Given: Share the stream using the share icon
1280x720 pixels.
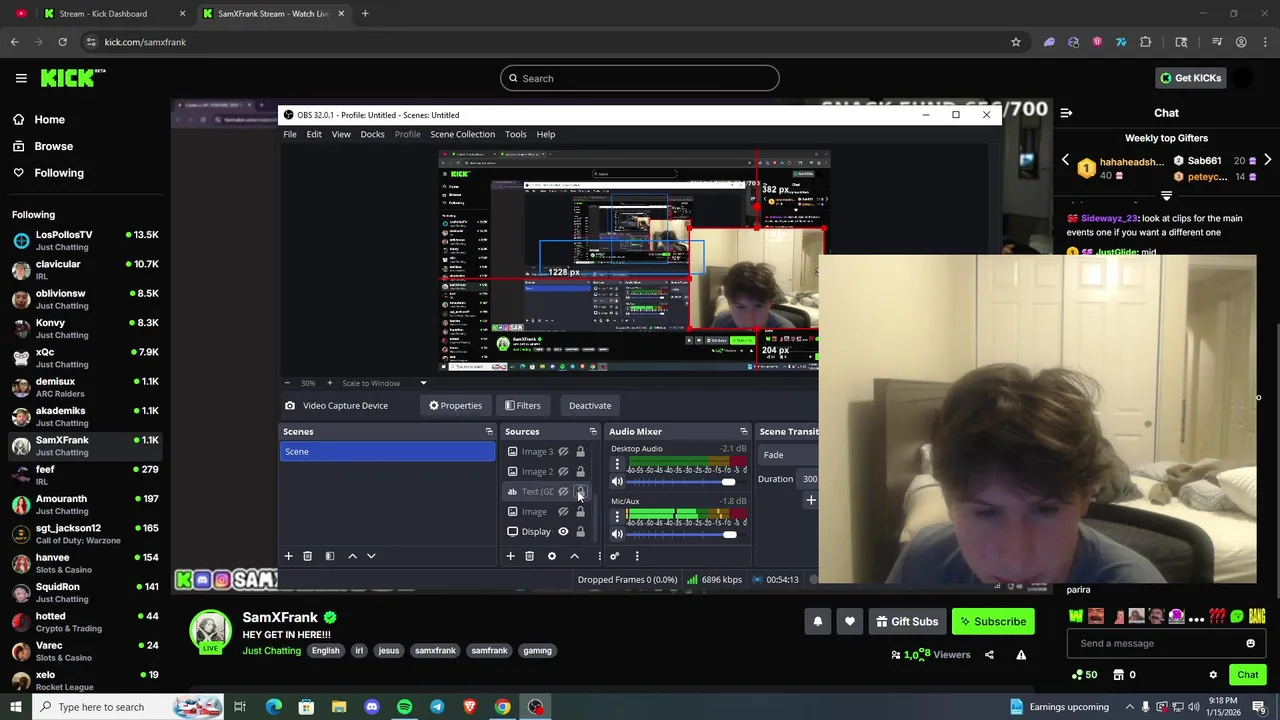Looking at the screenshot, I should click(989, 655).
